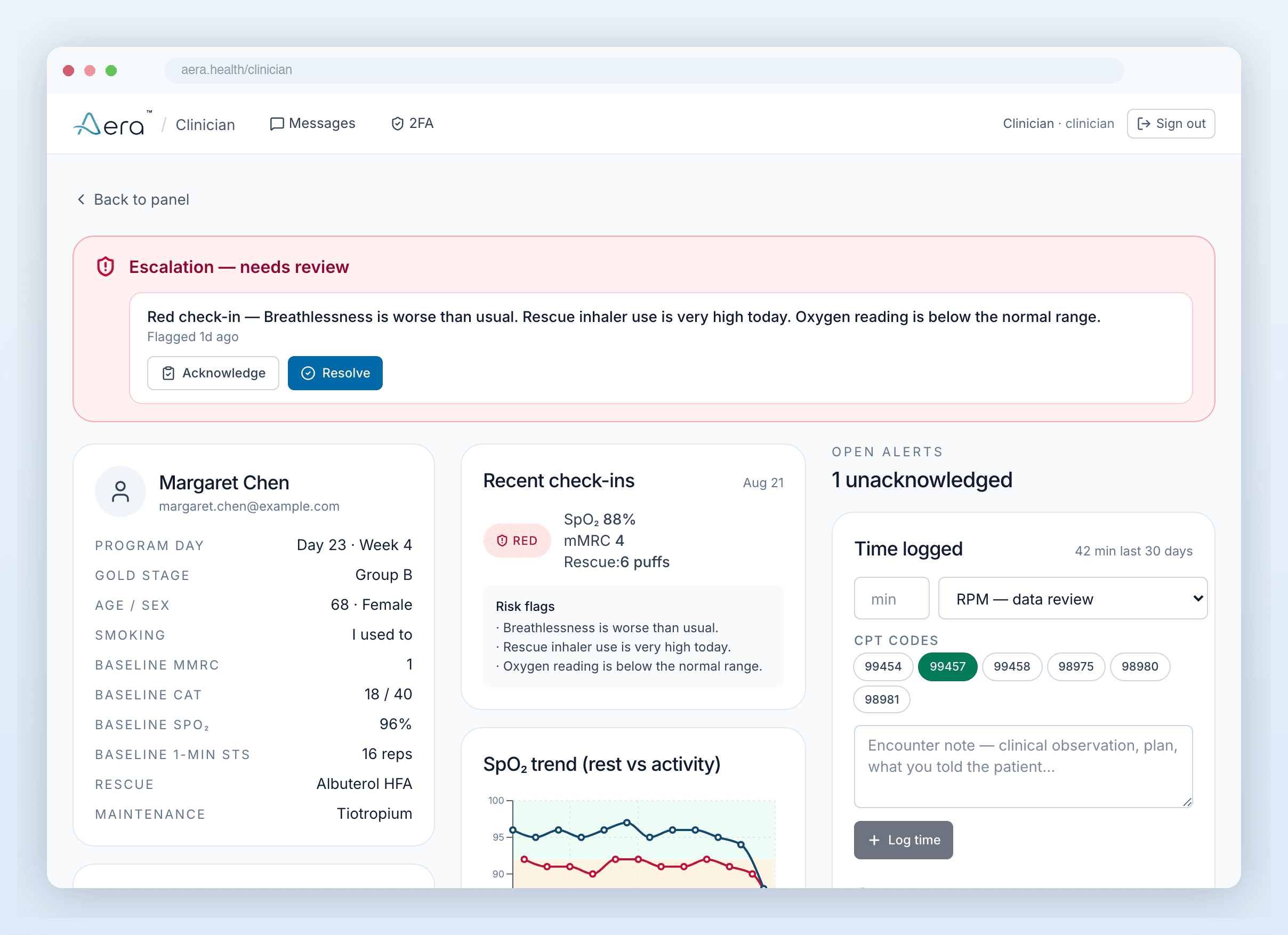The height and width of the screenshot is (935, 1288).
Task: Click the 'Albuterol HFA' rescue value
Action: (x=365, y=784)
